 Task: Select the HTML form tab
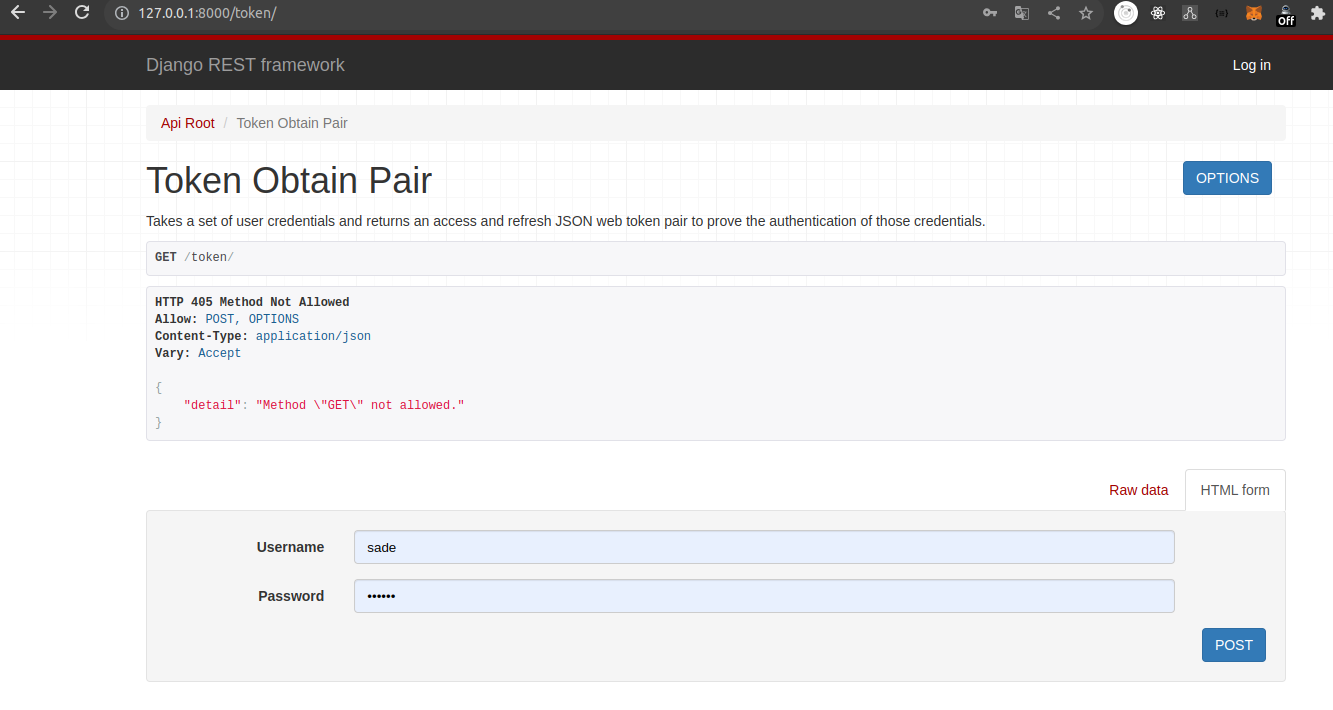(x=1234, y=490)
